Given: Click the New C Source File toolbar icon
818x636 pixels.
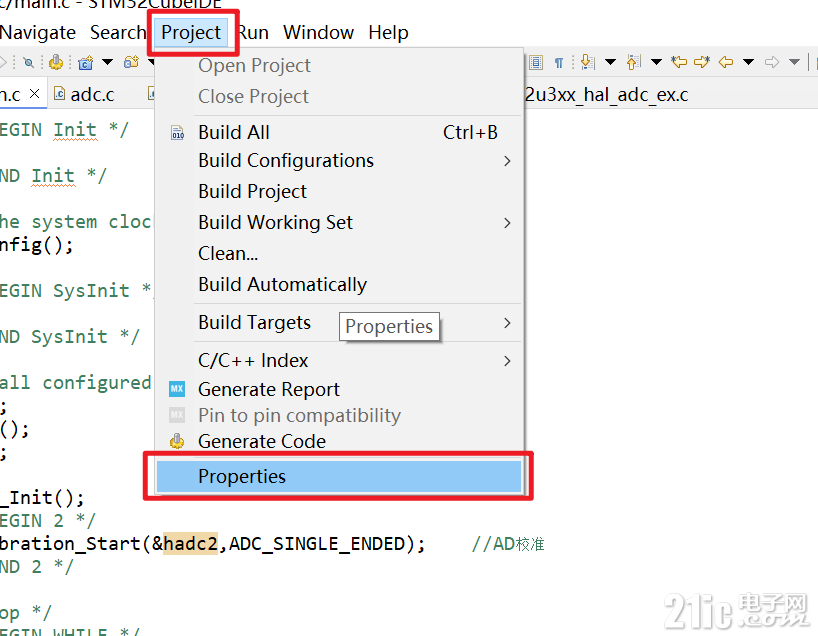Looking at the screenshot, I should tap(86, 63).
